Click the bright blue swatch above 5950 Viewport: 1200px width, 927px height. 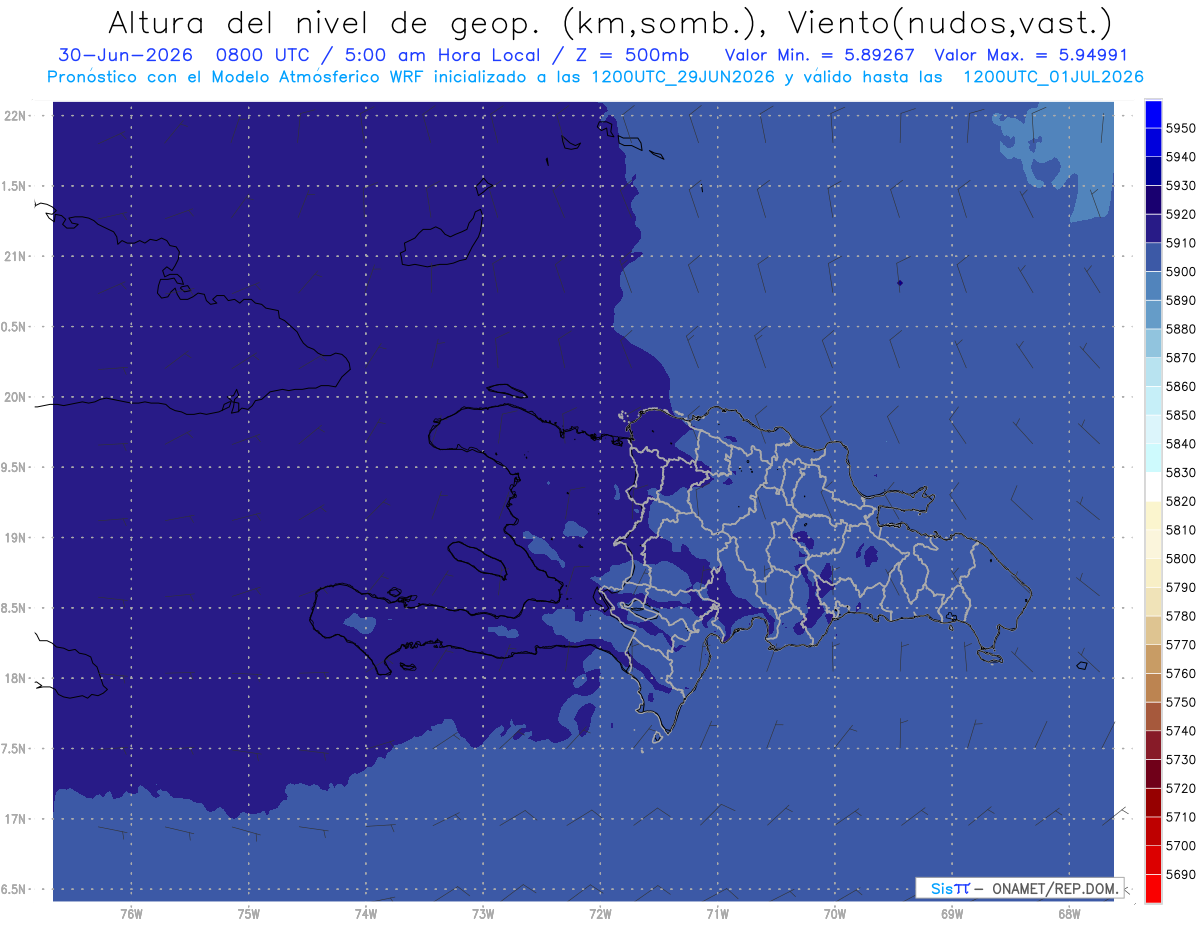[x=1153, y=112]
